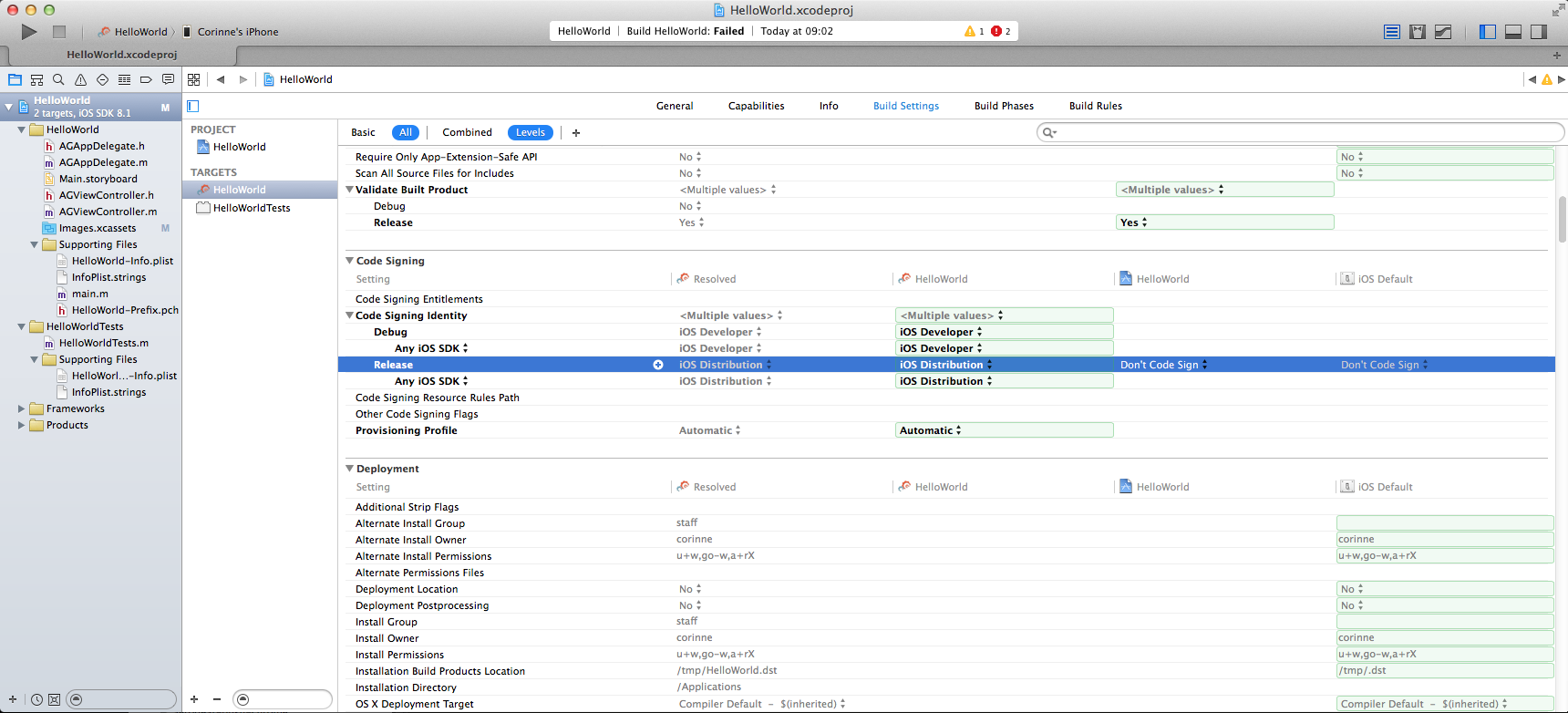This screenshot has width=1568, height=713.
Task: Collapse Code Signing Identity setting
Action: click(x=349, y=315)
